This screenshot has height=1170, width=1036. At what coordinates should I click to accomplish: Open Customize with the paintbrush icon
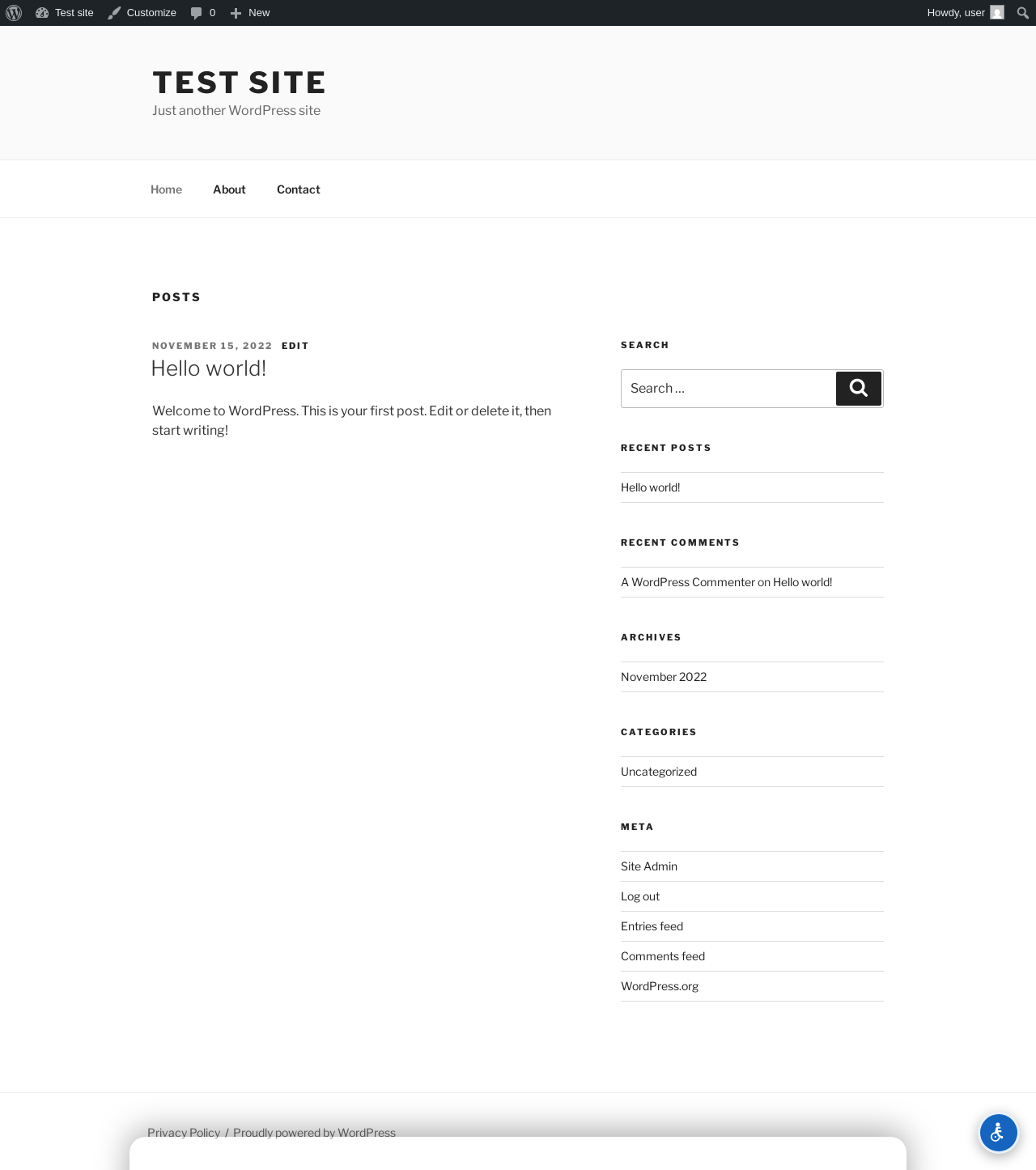pos(114,13)
